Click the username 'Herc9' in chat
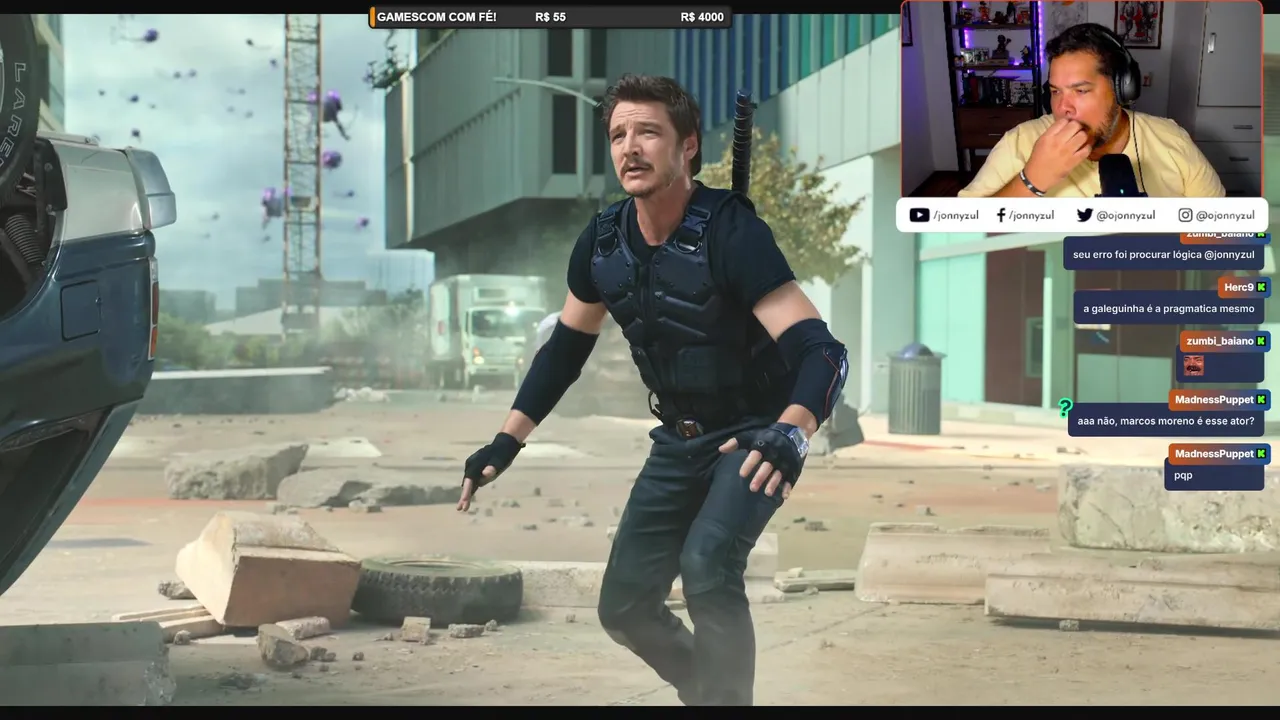Screen dimensions: 1280x720 tap(1238, 287)
